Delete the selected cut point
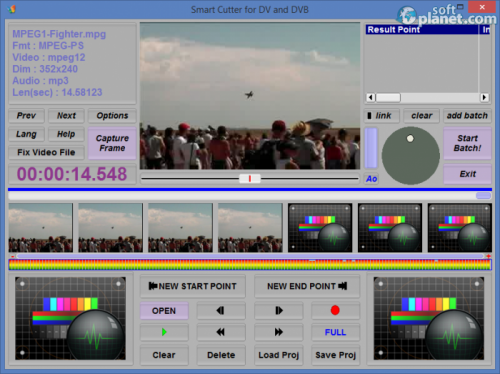Viewport: 500px width, 374px height. 221,355
